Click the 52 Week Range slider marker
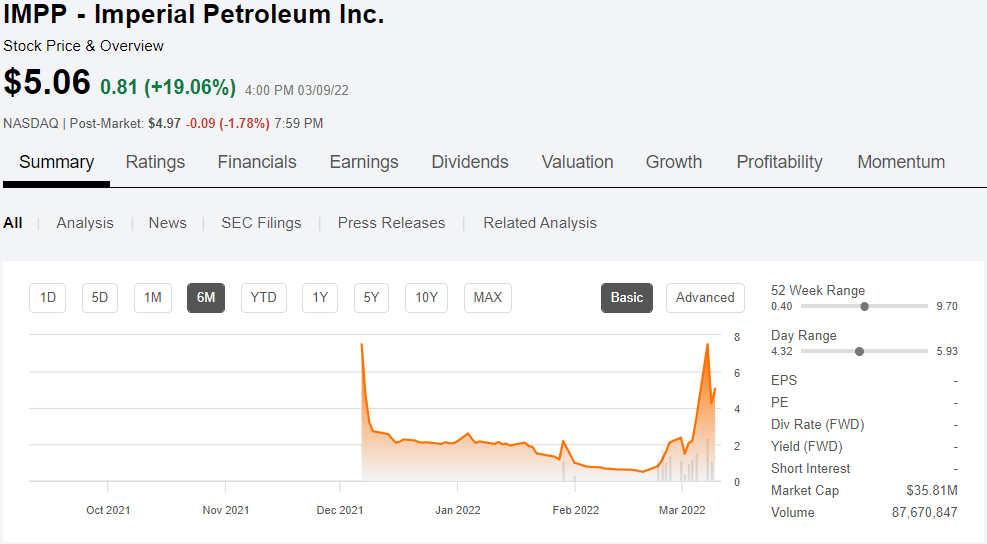This screenshot has height=544, width=987. (x=864, y=307)
